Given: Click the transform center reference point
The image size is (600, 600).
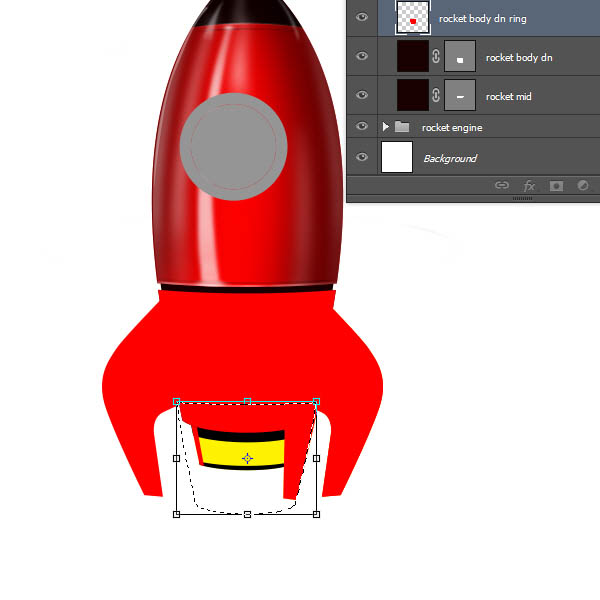Looking at the screenshot, I should tap(247, 458).
